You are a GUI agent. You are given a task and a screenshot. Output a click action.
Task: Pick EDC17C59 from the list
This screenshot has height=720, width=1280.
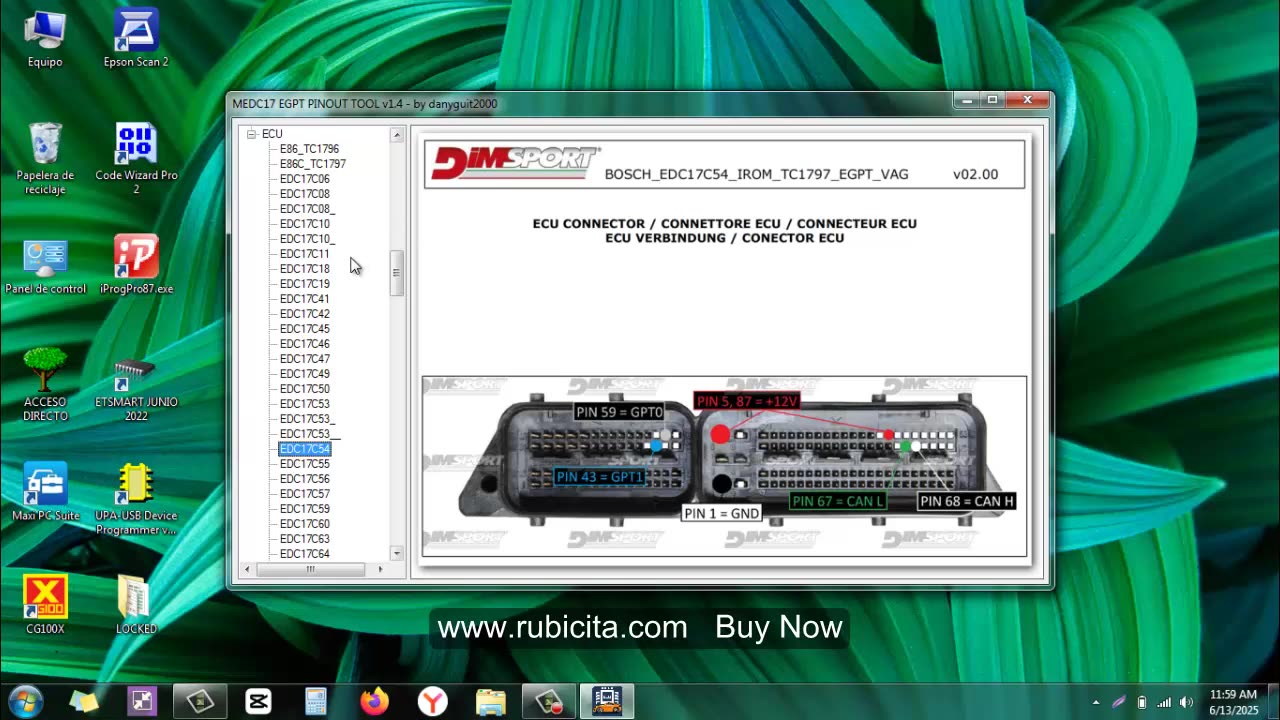pos(304,509)
